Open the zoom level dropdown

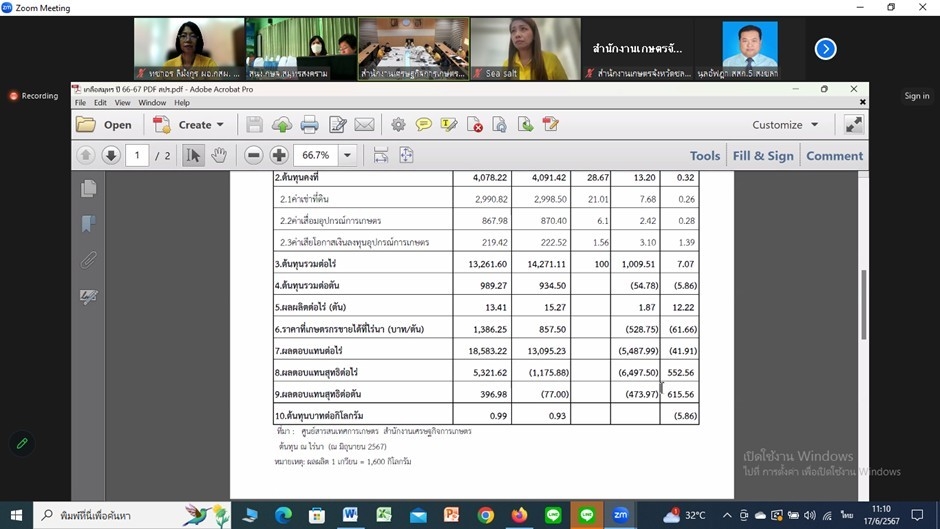click(x=347, y=155)
